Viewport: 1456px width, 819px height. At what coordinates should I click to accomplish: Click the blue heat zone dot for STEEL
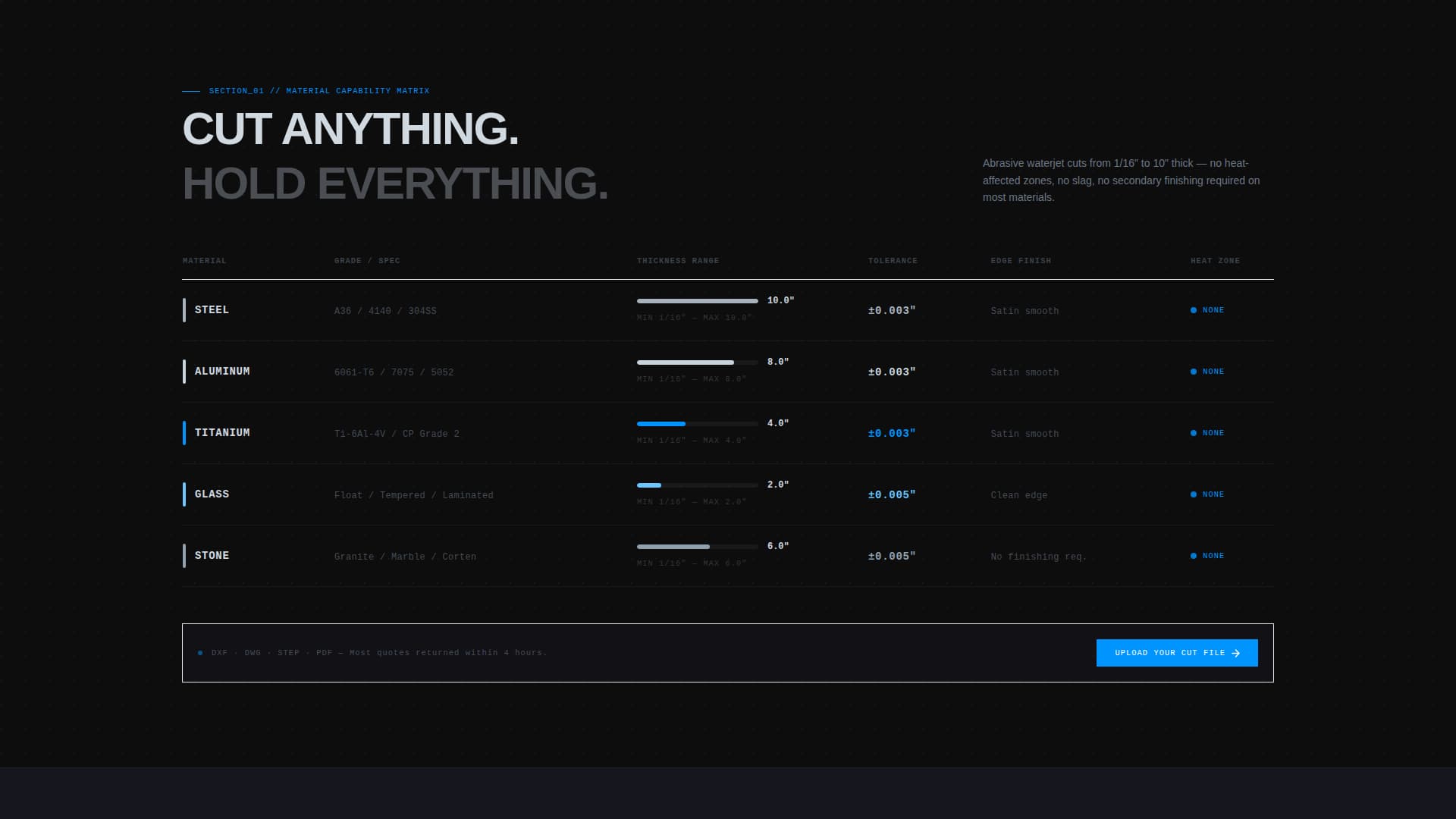click(1194, 310)
